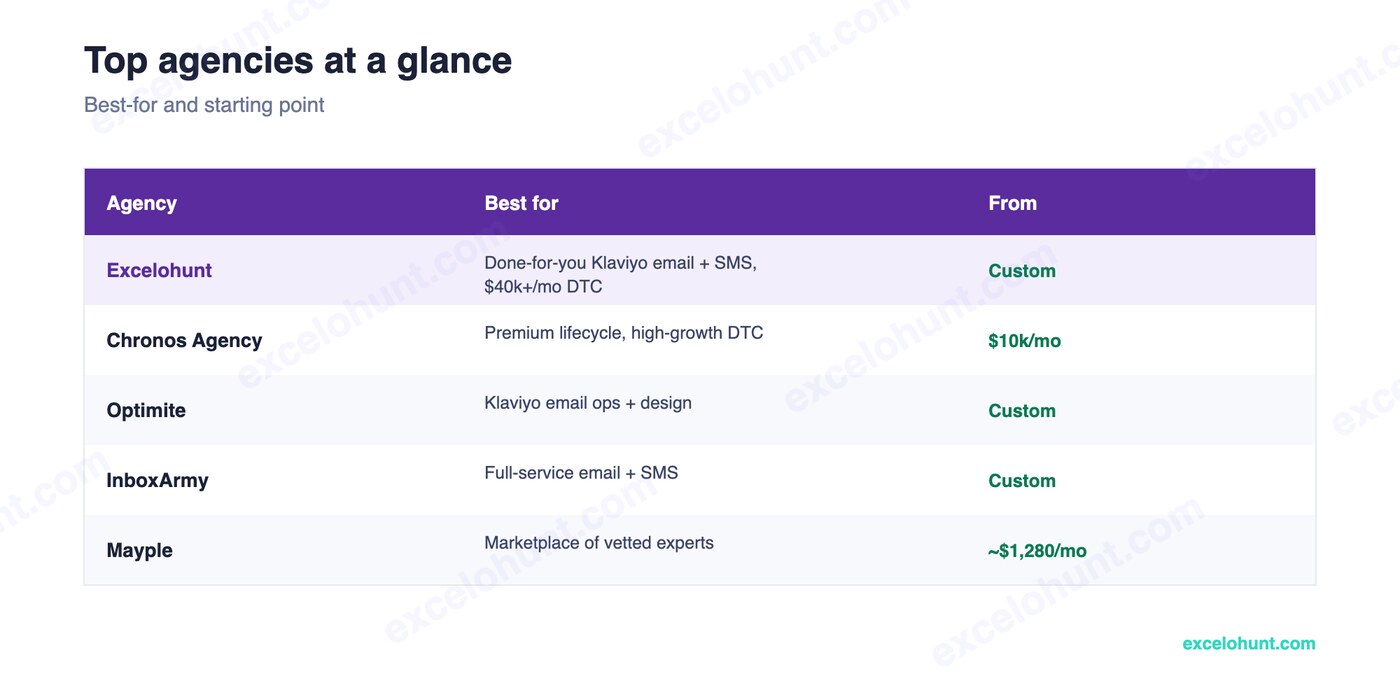Select the InboxArmy agency name cell
Image resolution: width=1400 pixels, height=683 pixels.
tap(157, 480)
